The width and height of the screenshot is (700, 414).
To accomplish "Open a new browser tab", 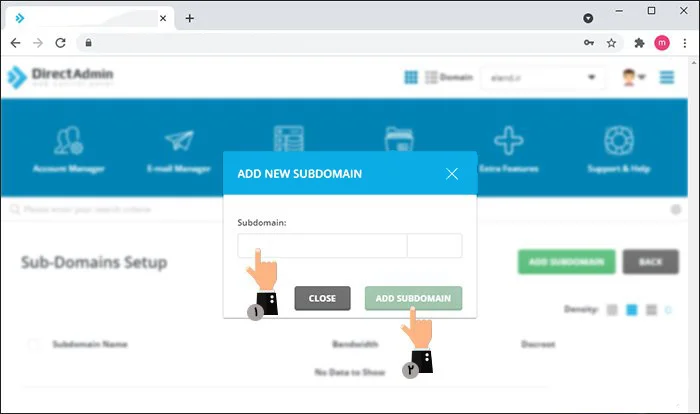I will pyautogui.click(x=190, y=18).
